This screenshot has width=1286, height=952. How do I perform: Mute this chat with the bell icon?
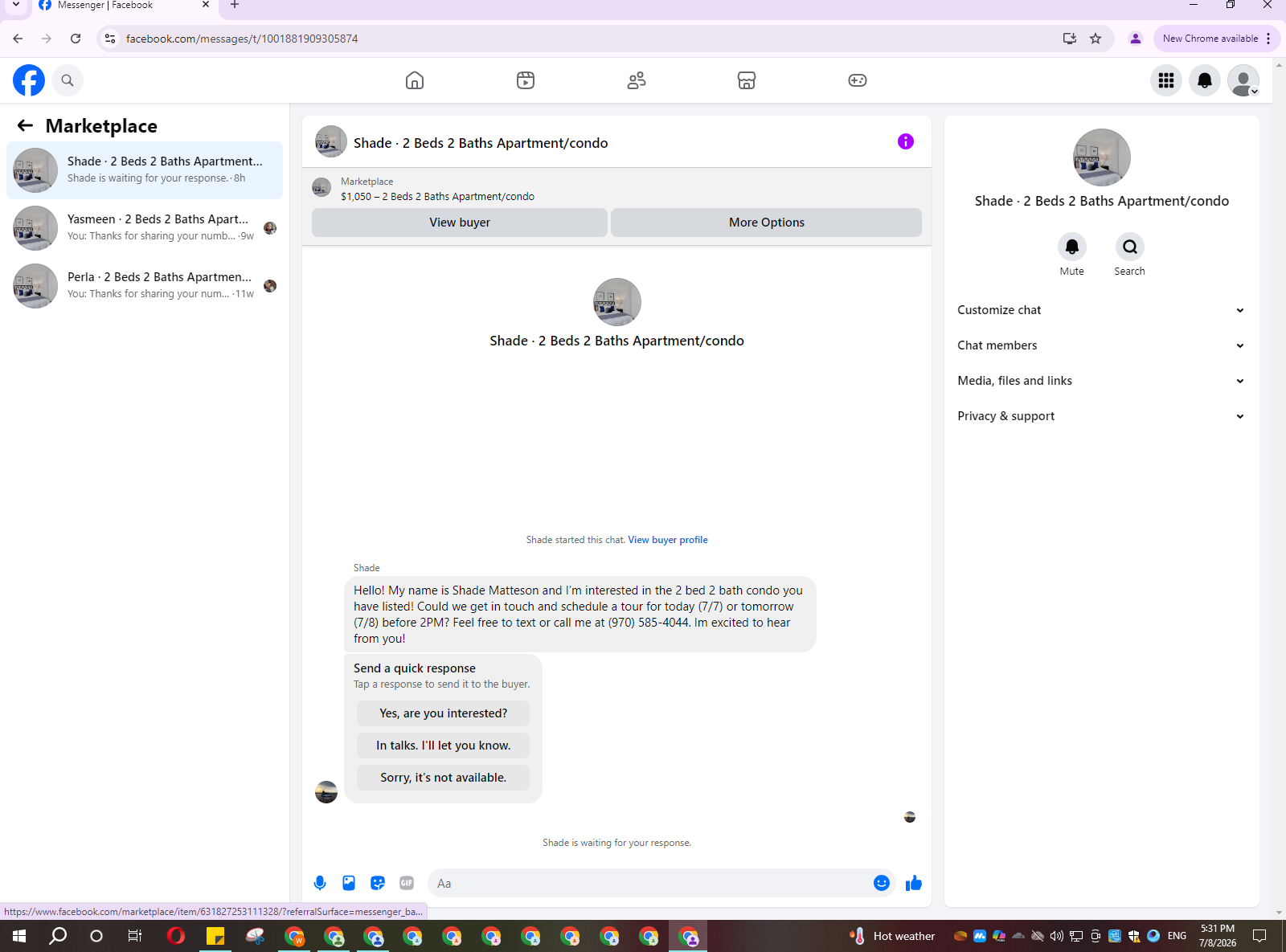coord(1072,247)
